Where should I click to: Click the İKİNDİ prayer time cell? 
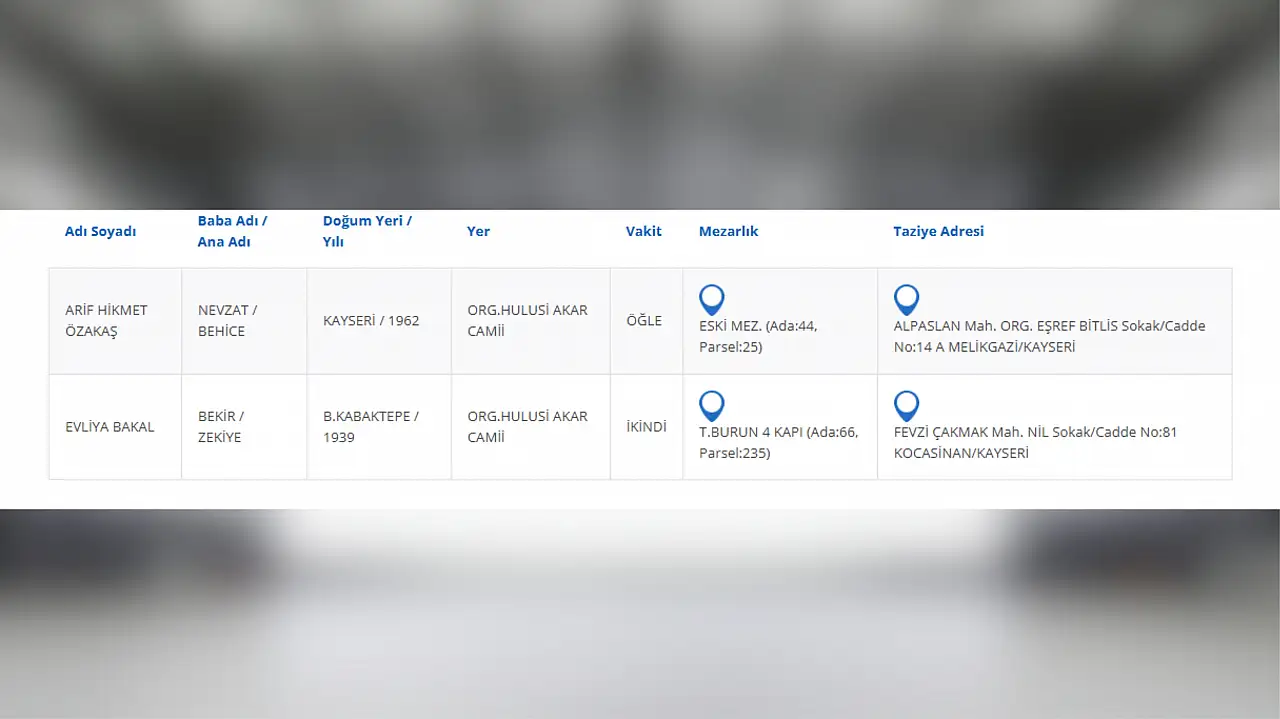pos(646,427)
